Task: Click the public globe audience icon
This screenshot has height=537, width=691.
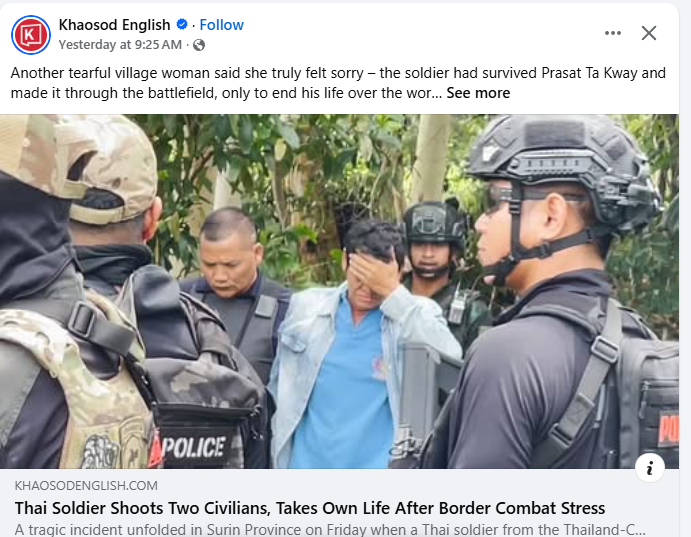Action: click(199, 45)
